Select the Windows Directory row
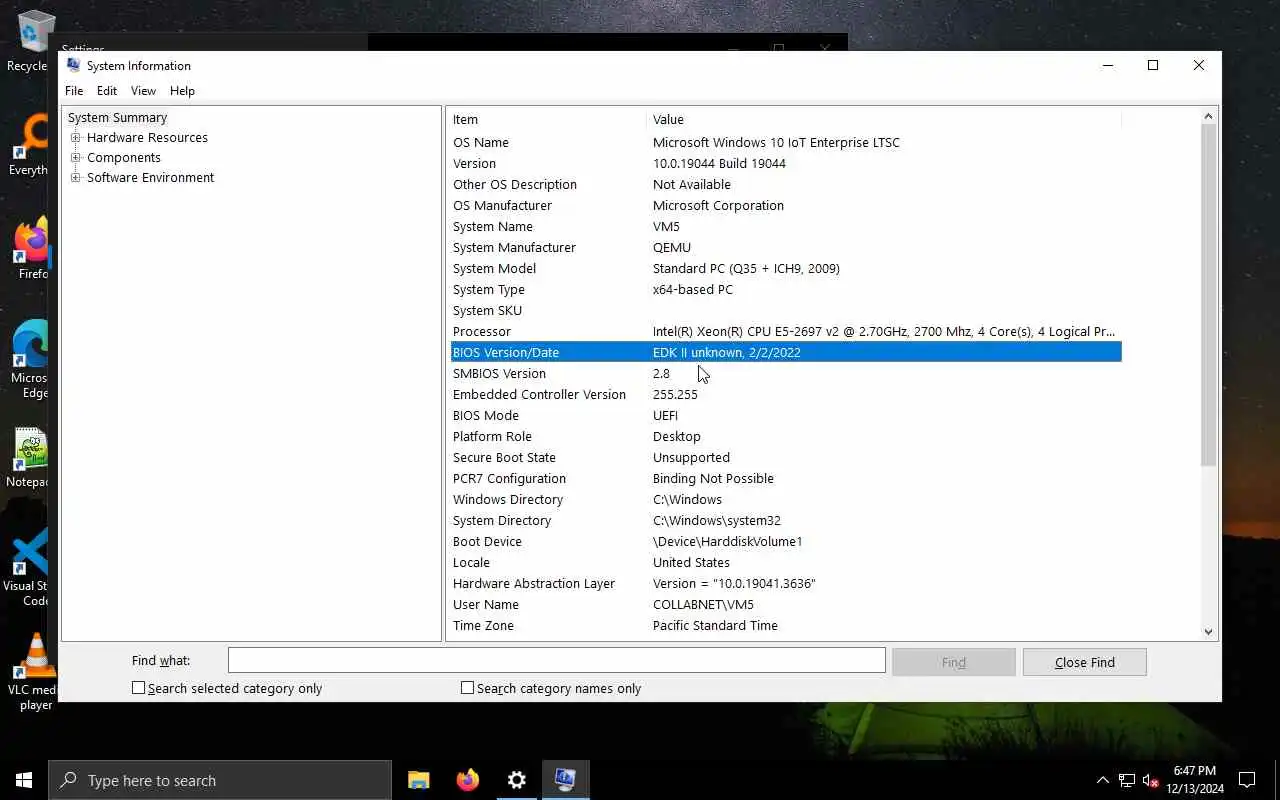This screenshot has height=800, width=1280. (786, 500)
